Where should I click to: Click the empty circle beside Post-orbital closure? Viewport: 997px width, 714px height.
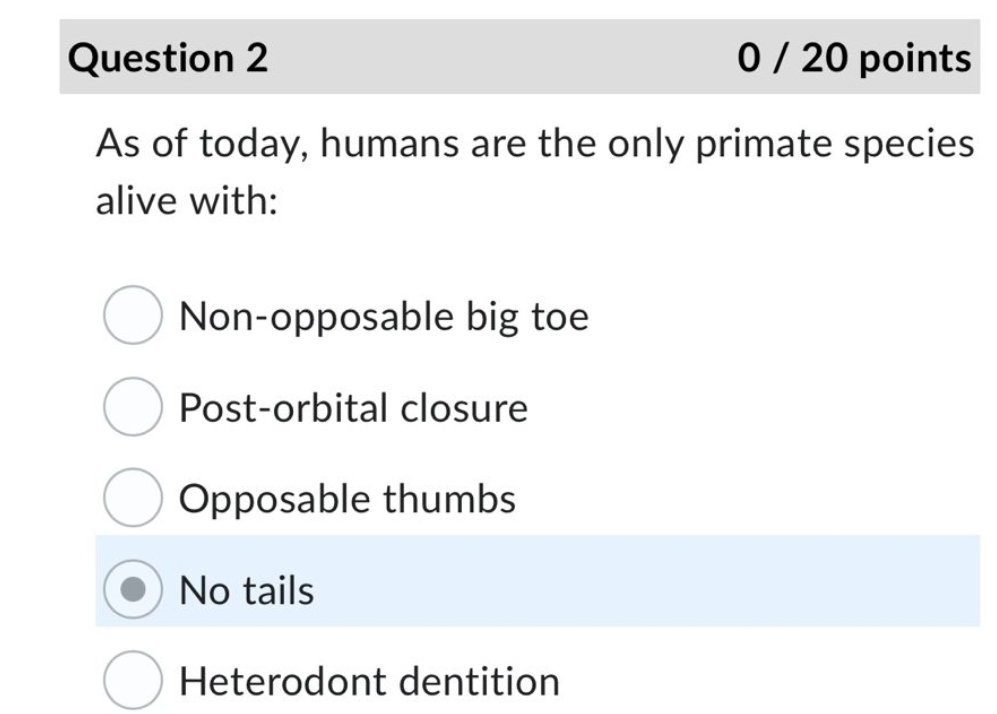point(131,407)
